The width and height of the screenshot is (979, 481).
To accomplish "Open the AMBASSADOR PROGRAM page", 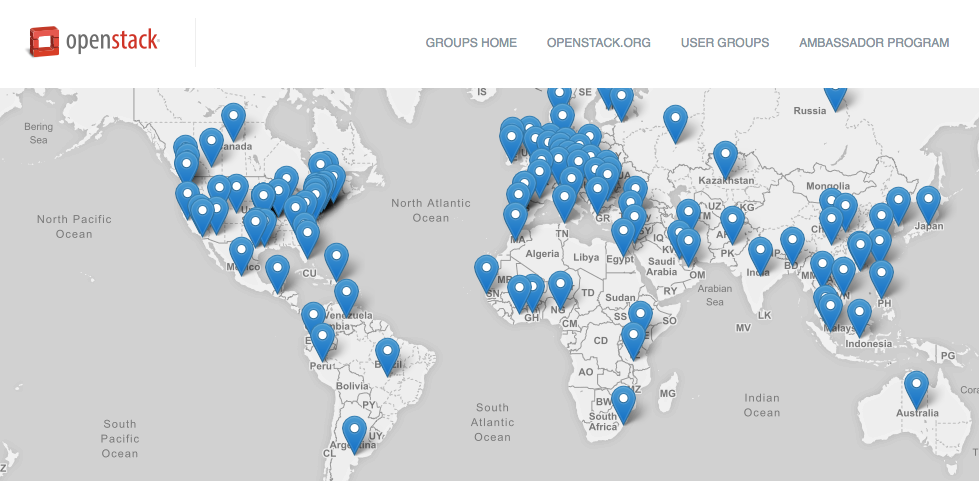I will click(874, 42).
